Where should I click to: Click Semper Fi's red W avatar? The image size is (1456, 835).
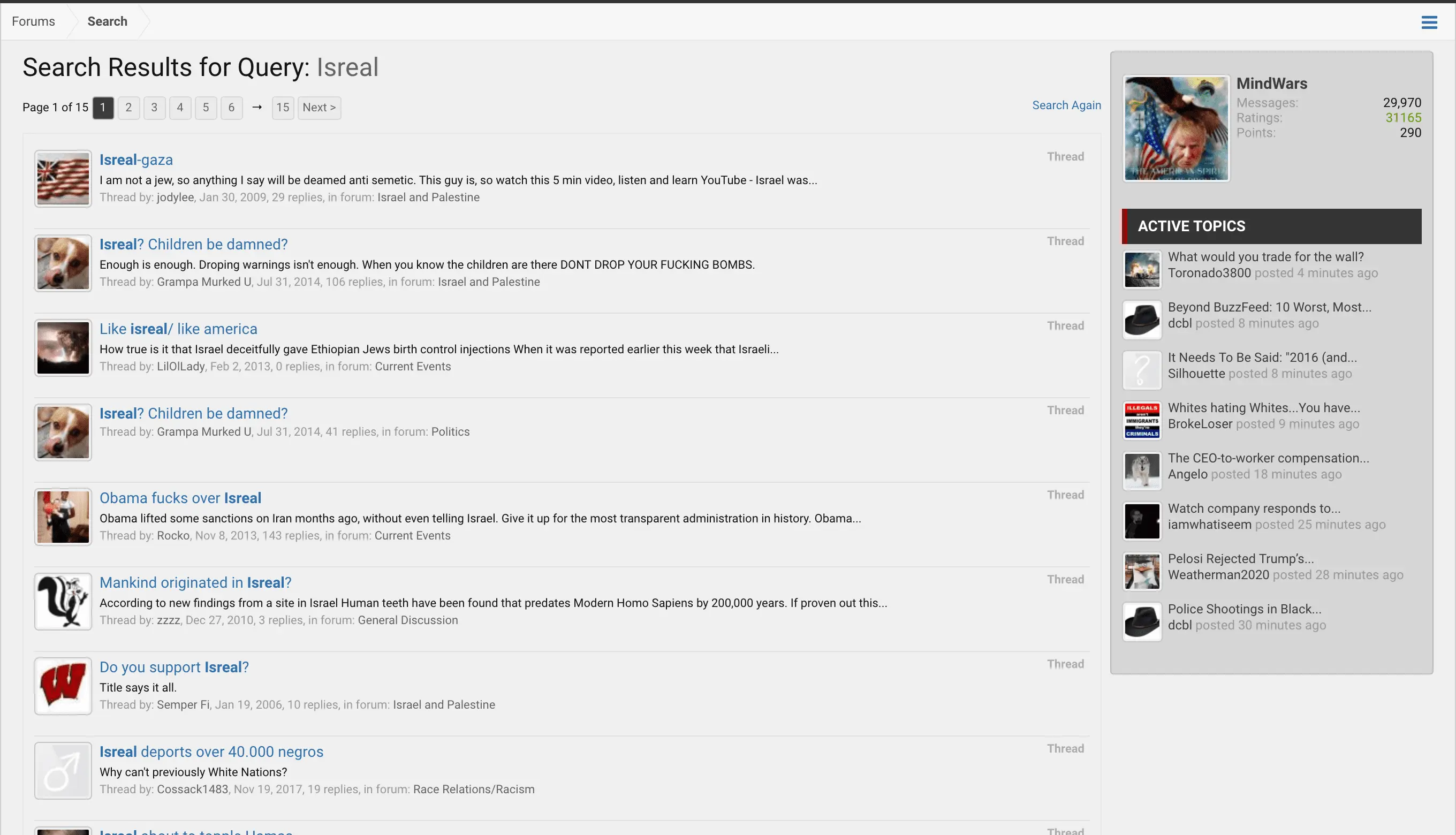coord(63,686)
